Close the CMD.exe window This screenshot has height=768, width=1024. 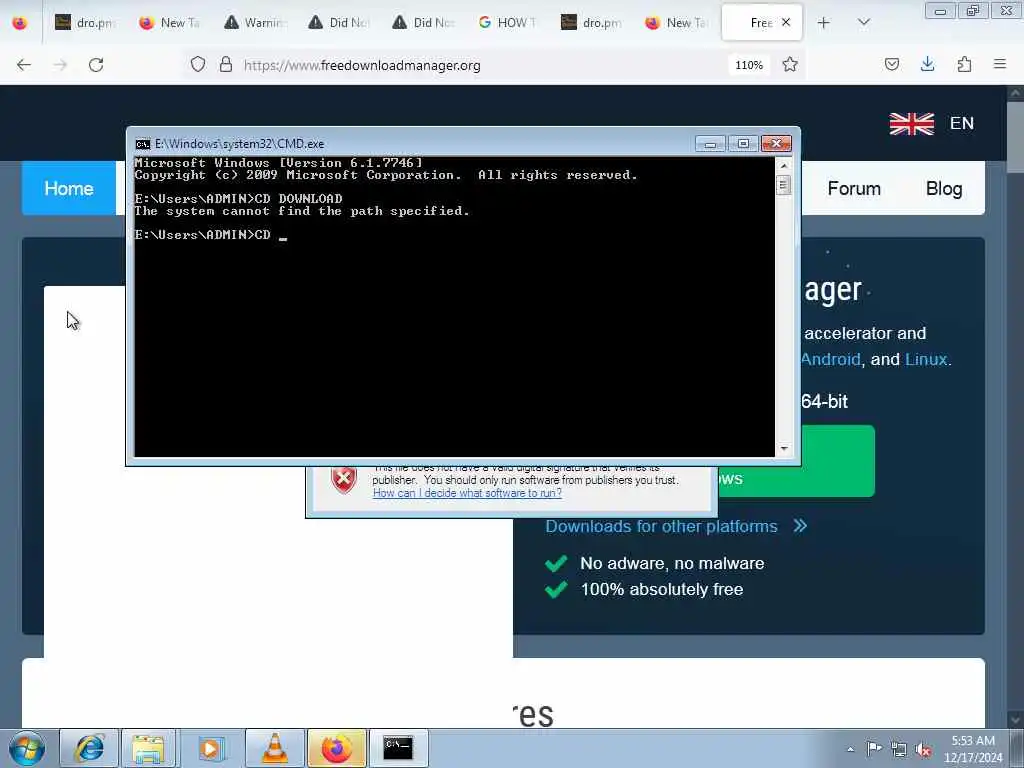776,144
